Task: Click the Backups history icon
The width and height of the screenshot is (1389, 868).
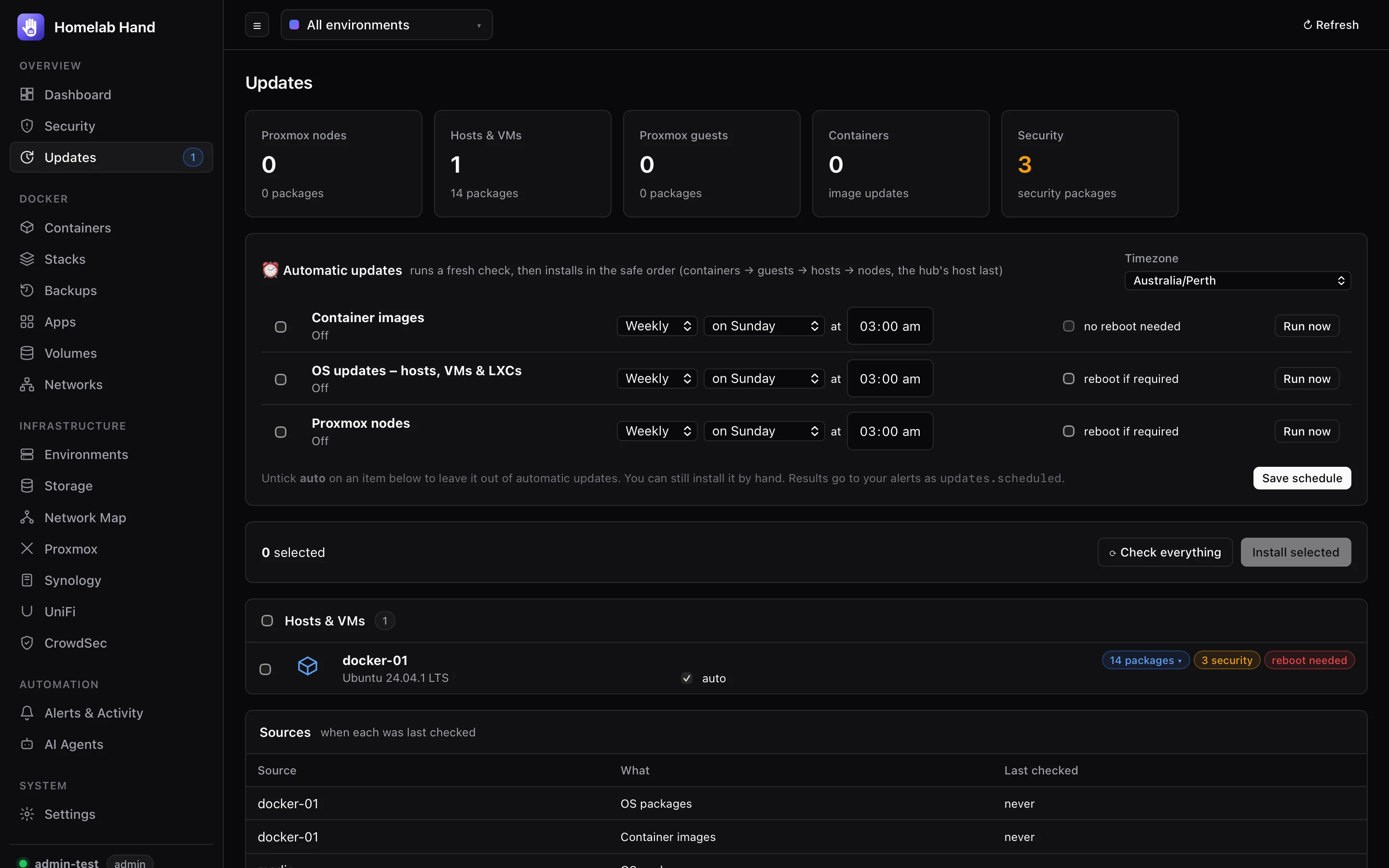Action: pos(27,290)
